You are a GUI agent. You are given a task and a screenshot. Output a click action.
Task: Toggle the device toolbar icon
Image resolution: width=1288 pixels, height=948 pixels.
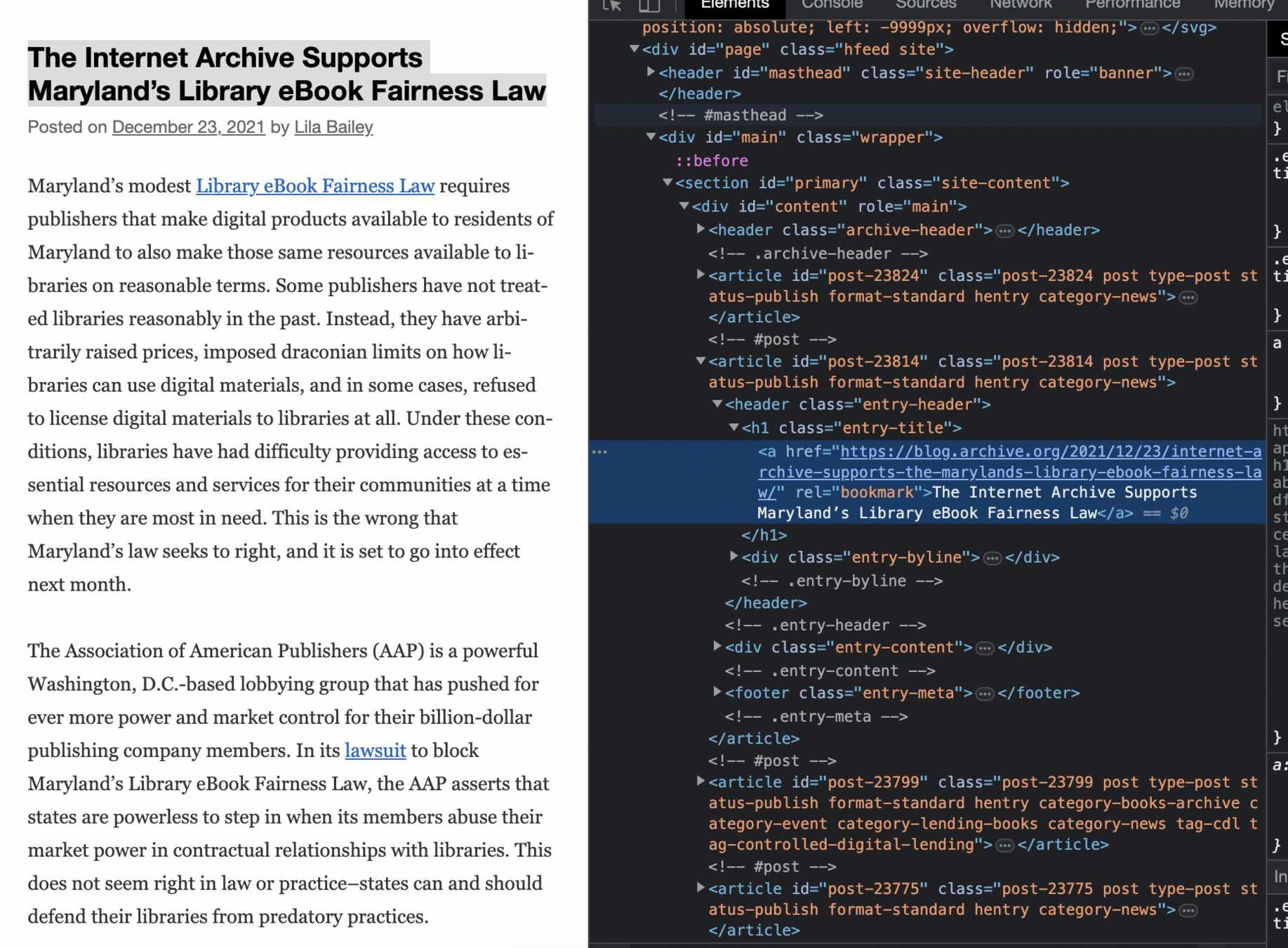tap(649, 5)
